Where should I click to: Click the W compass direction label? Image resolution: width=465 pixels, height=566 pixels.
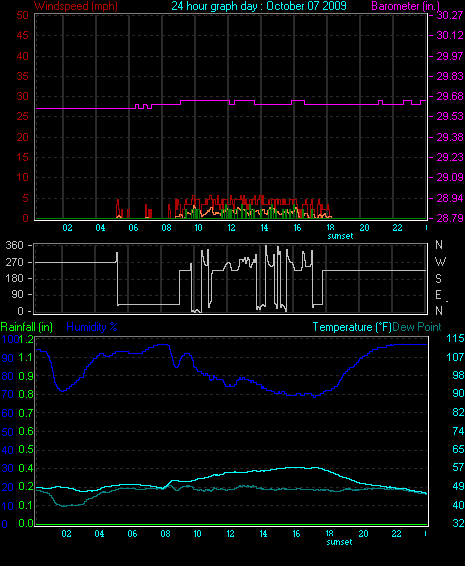440,262
